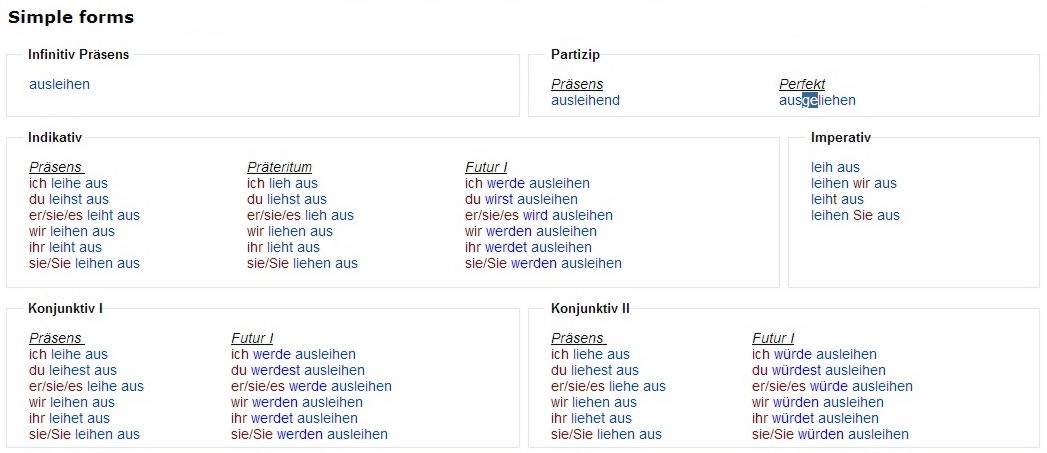Screen dimensions: 1047x453
Task: Click 'ich leihe aus' in Indikativ Präsens
Action: [68, 183]
